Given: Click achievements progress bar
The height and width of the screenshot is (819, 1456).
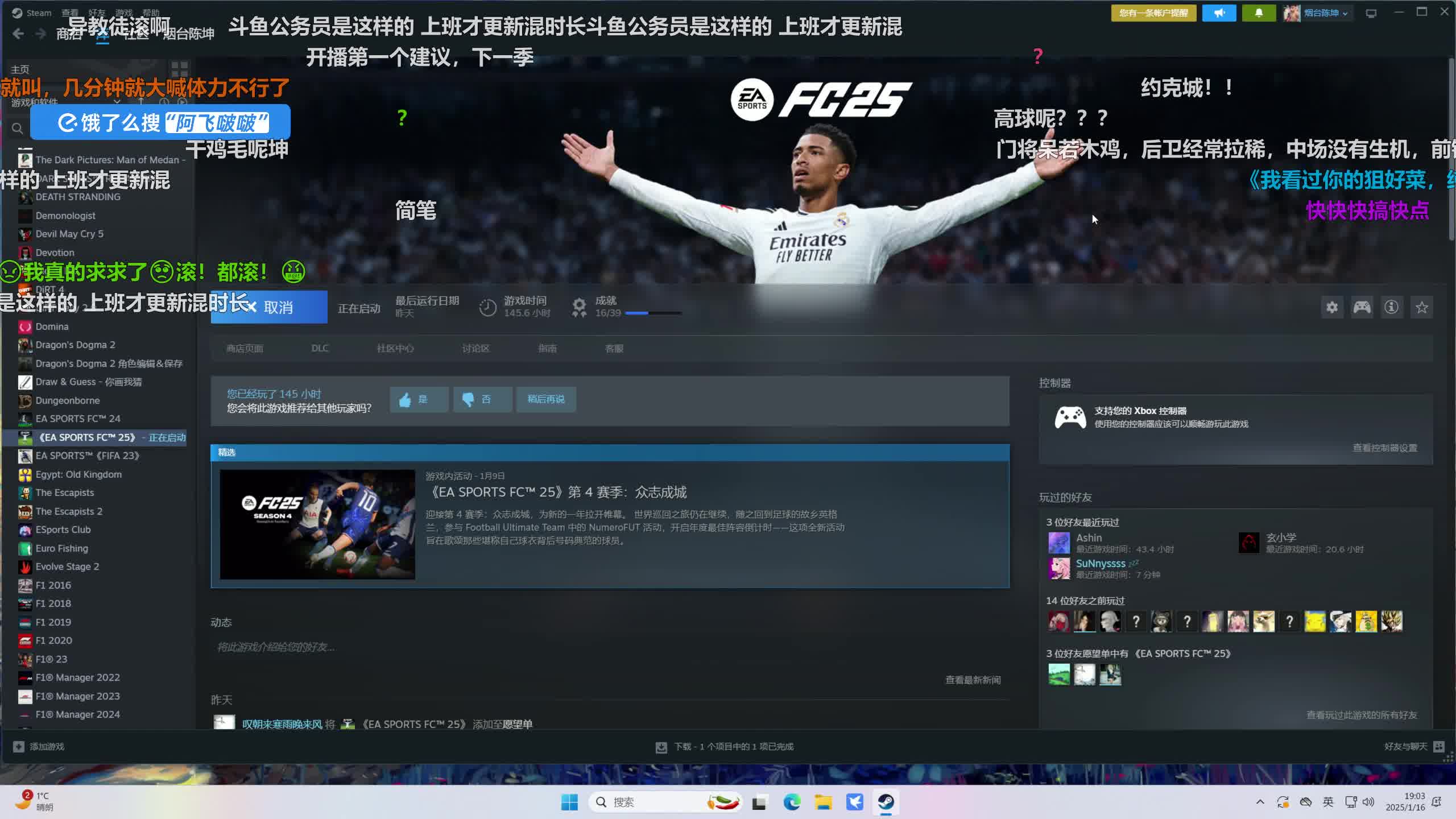Looking at the screenshot, I should (653, 313).
